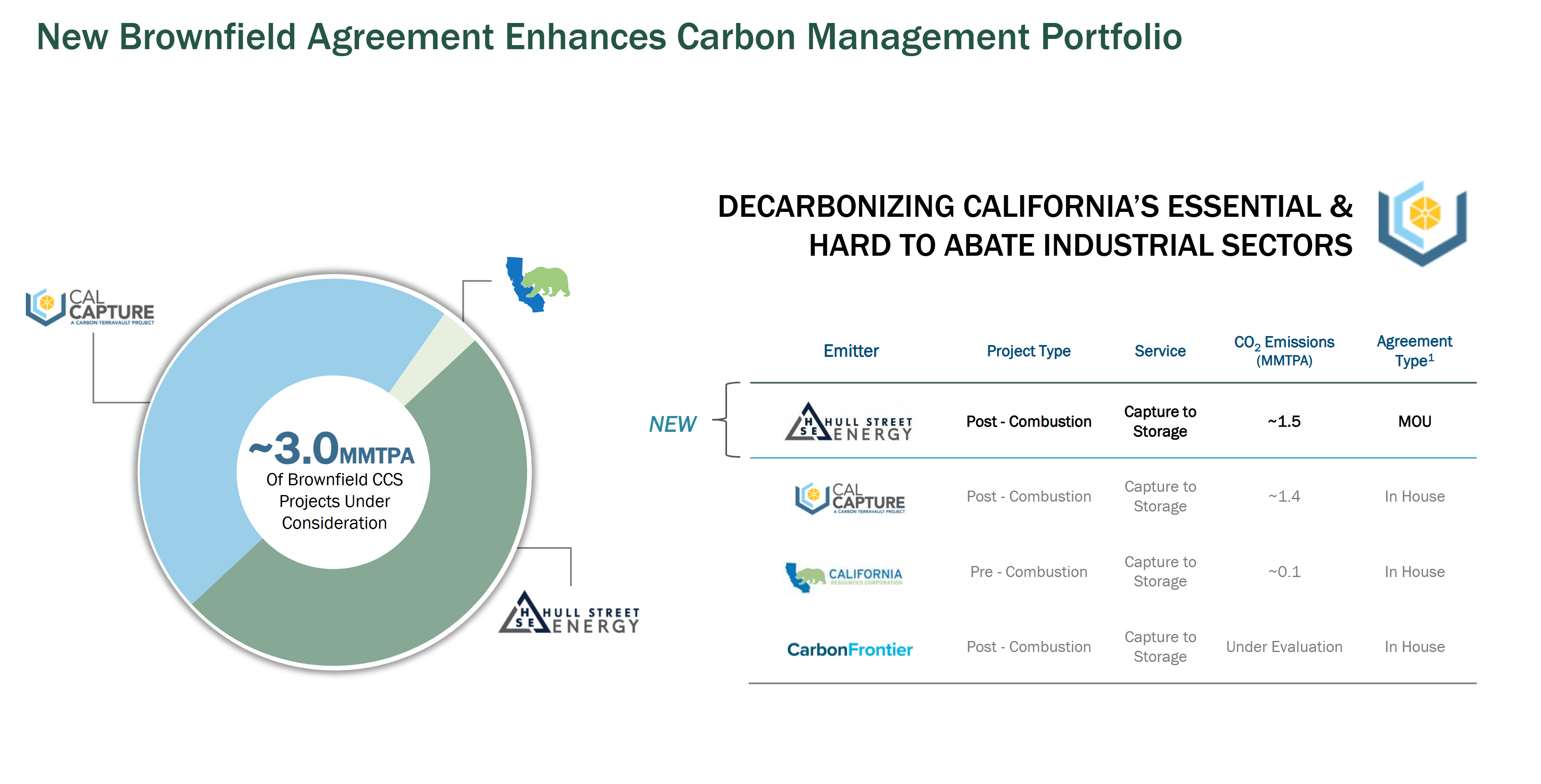The width and height of the screenshot is (1541, 784).
Task: Click the Project Type column header
Action: pyautogui.click(x=1028, y=351)
